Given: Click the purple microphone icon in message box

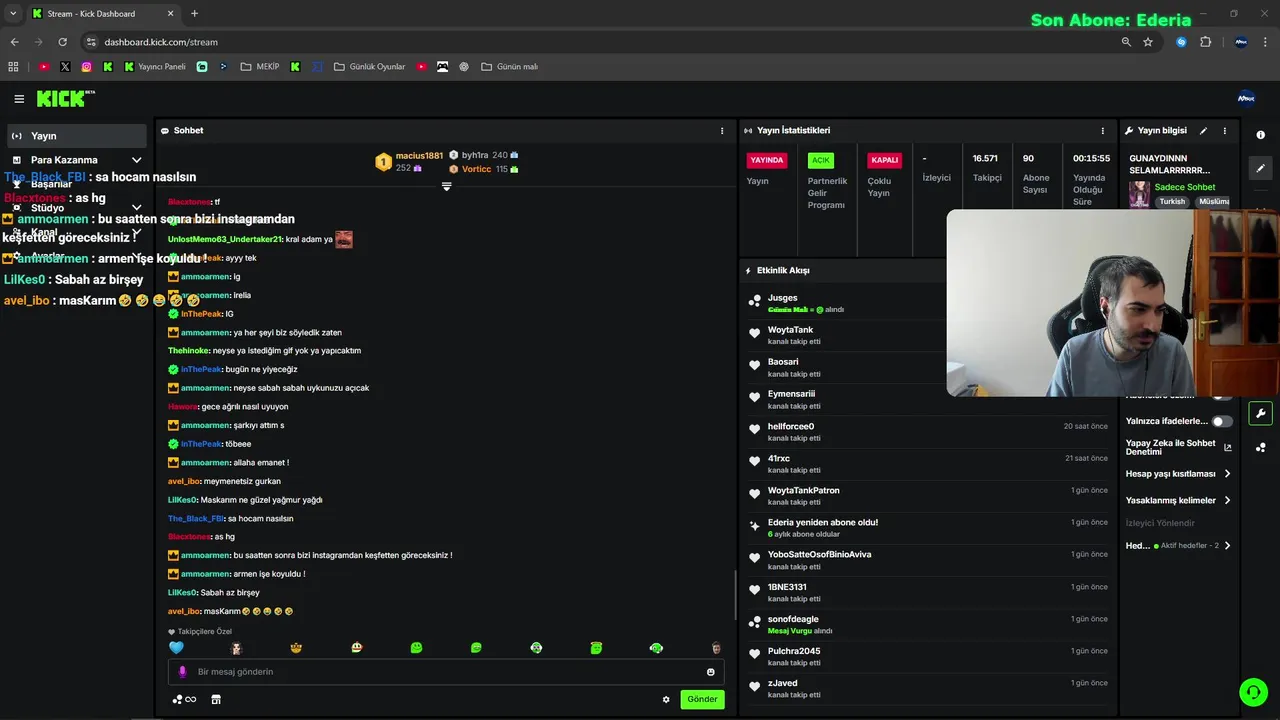Looking at the screenshot, I should (x=182, y=672).
